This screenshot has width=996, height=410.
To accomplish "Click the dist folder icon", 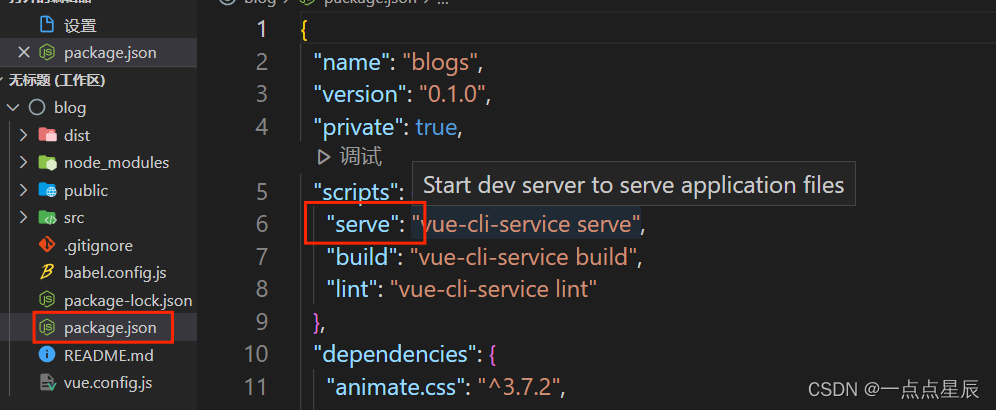I will click(47, 135).
